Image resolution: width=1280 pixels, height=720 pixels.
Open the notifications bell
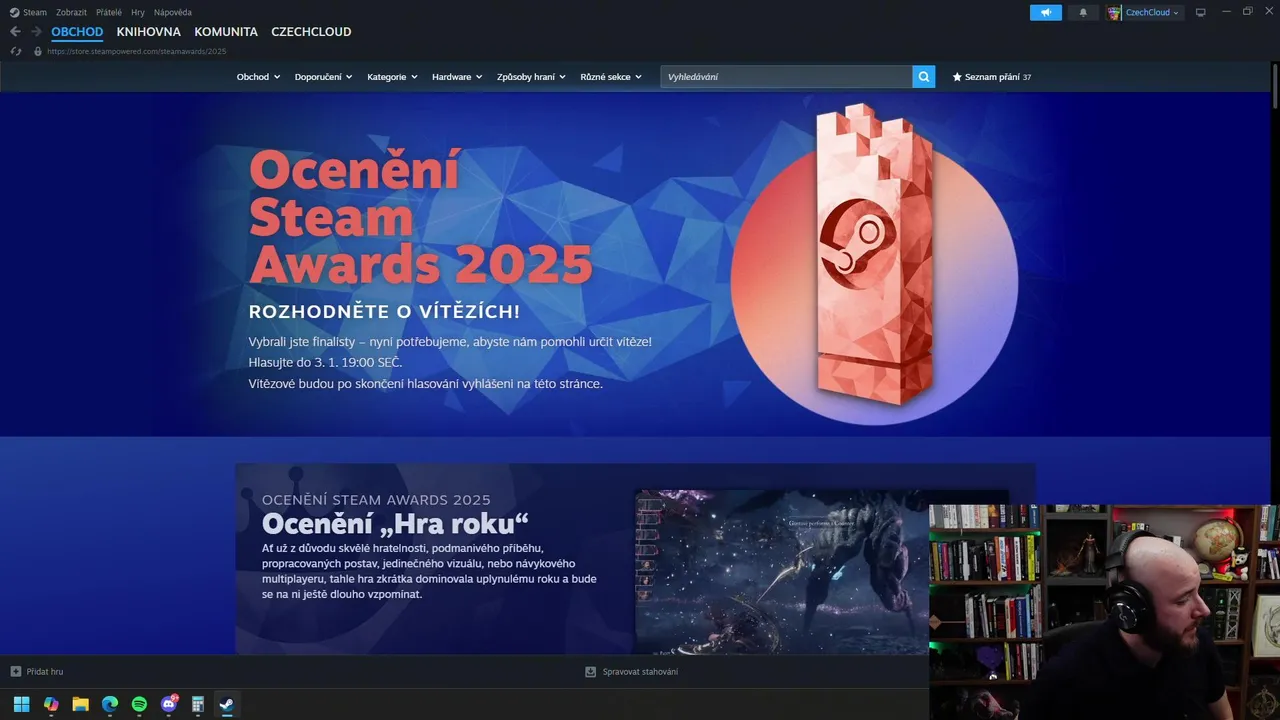tap(1083, 13)
